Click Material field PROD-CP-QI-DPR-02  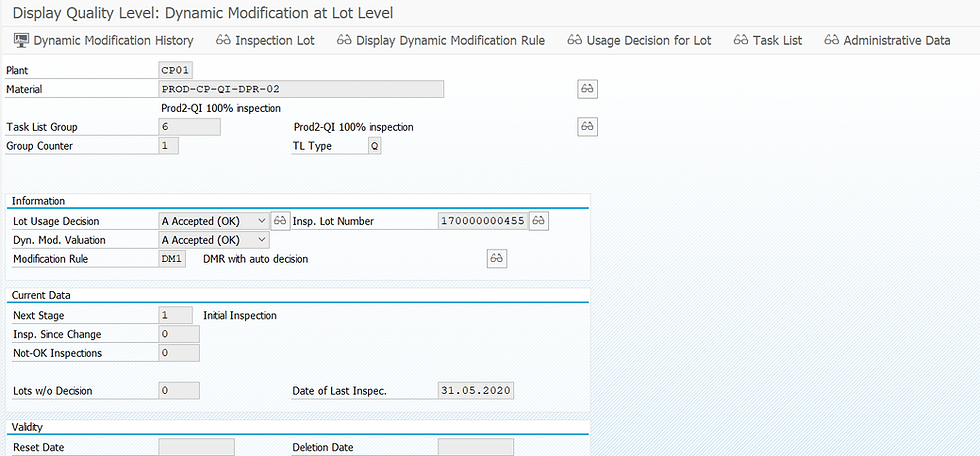pyautogui.click(x=301, y=89)
